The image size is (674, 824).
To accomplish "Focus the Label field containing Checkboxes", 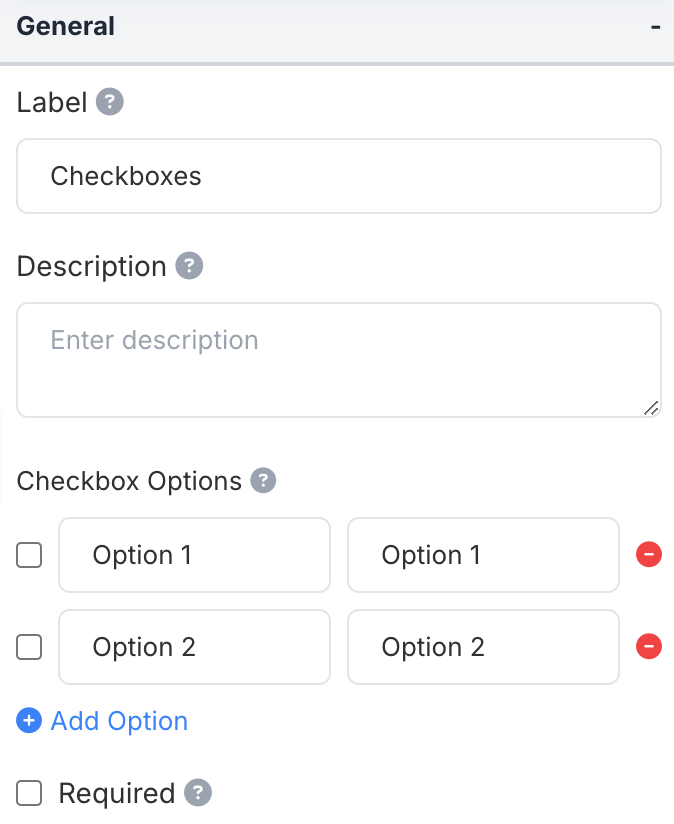I will point(338,176).
